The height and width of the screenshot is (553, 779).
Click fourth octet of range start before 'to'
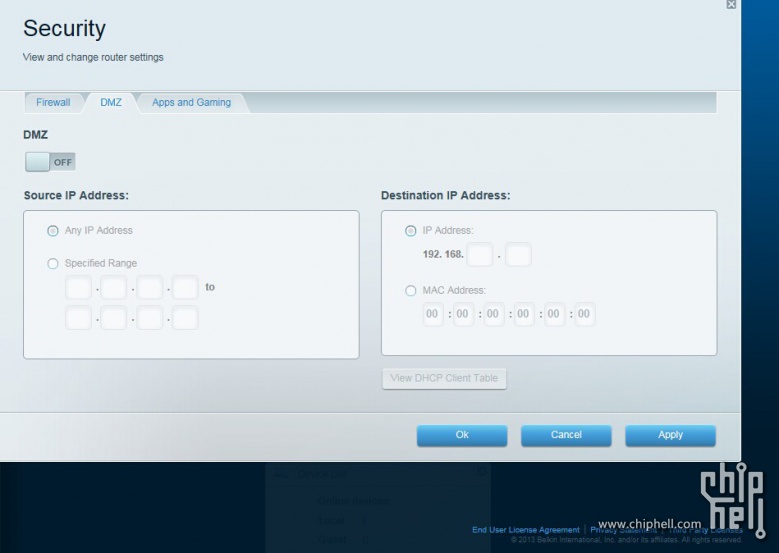[x=185, y=287]
